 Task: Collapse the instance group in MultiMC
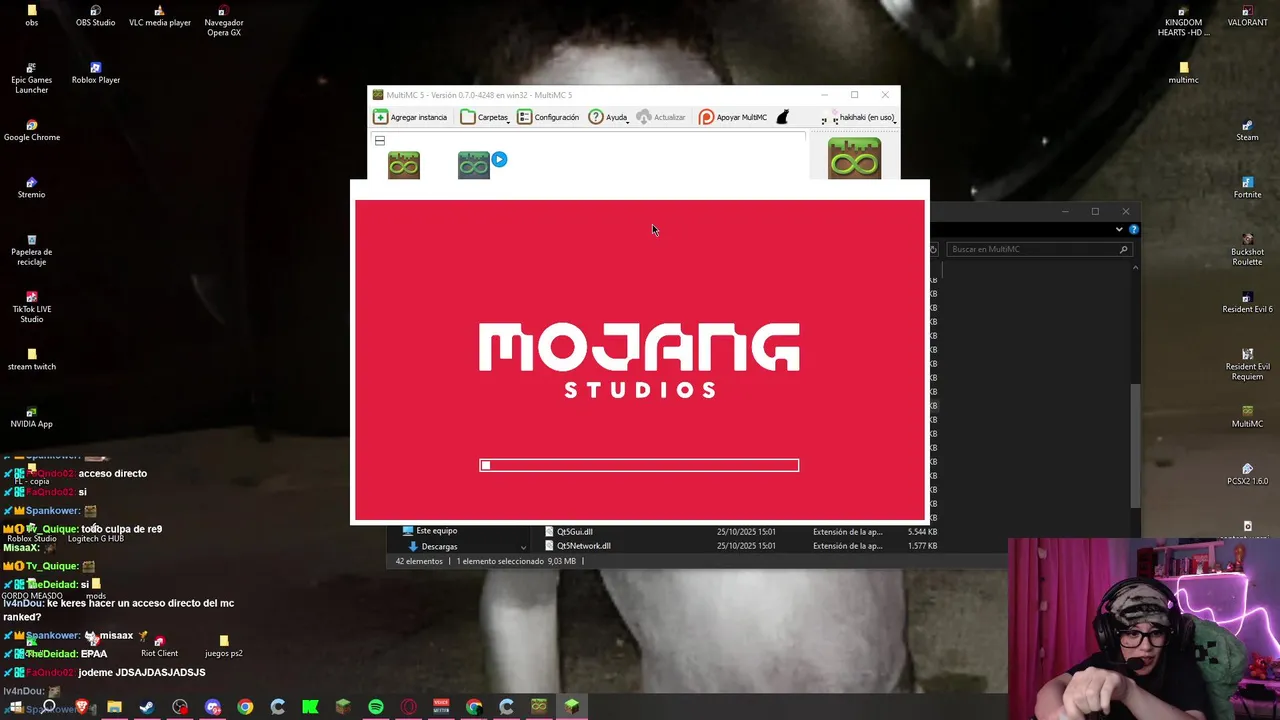click(x=380, y=141)
